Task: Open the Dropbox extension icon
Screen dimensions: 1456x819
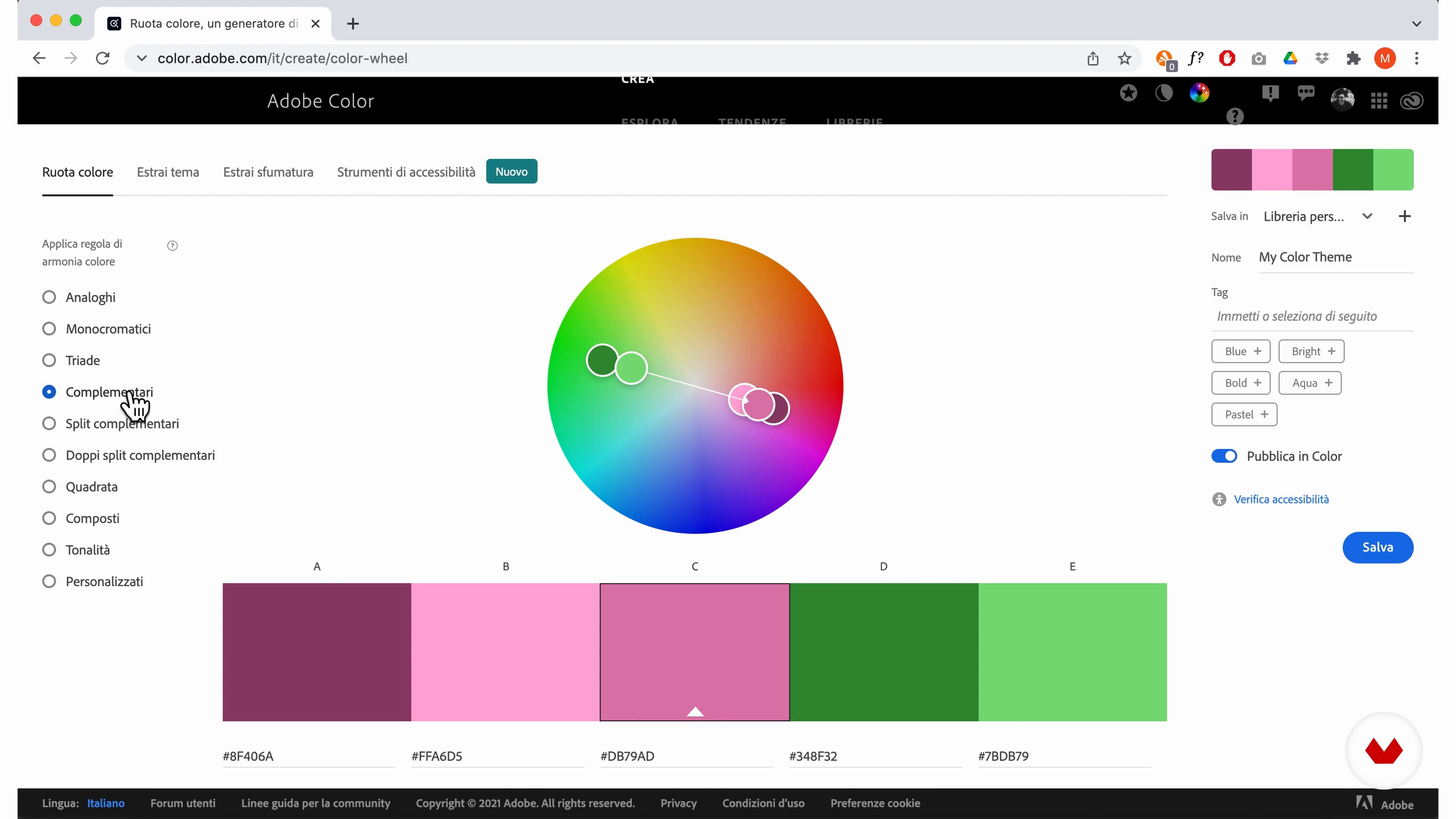Action: (x=1322, y=58)
